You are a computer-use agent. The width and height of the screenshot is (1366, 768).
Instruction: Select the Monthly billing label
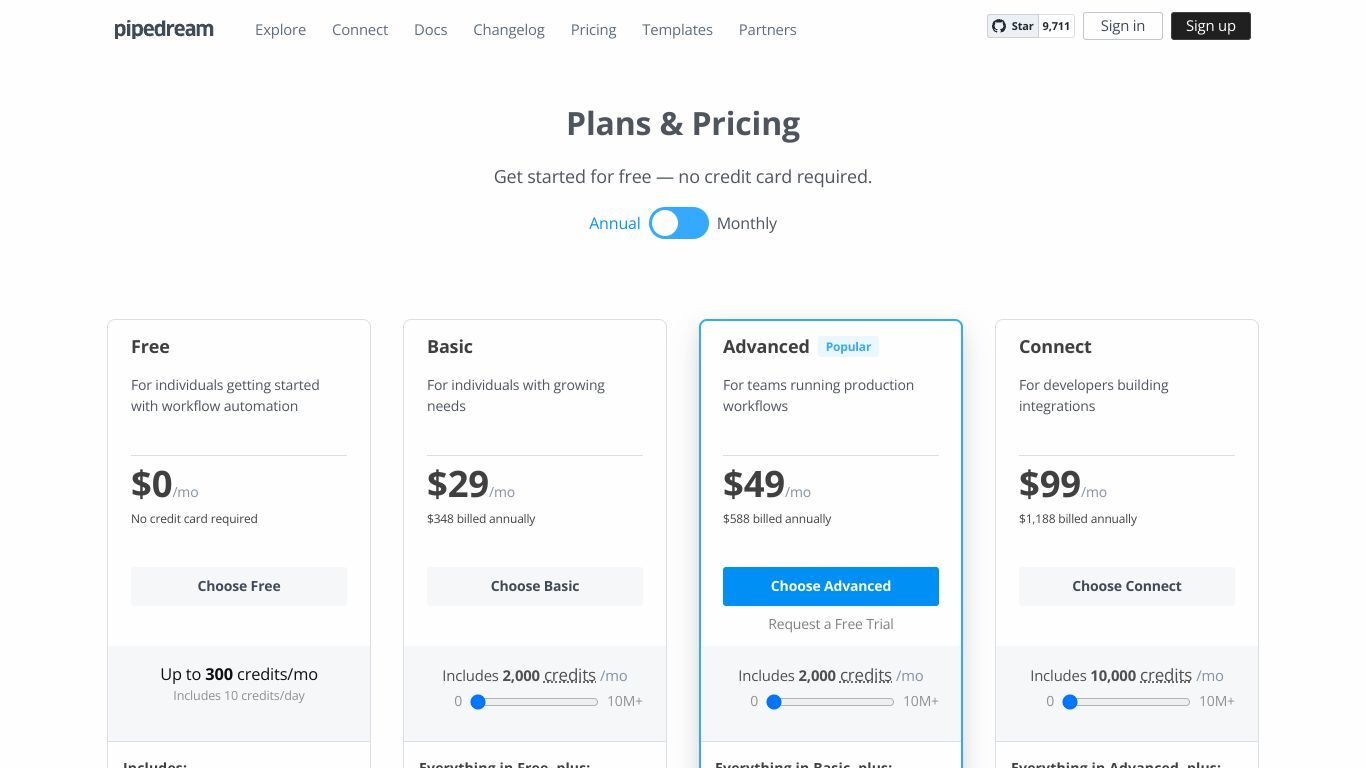click(746, 223)
